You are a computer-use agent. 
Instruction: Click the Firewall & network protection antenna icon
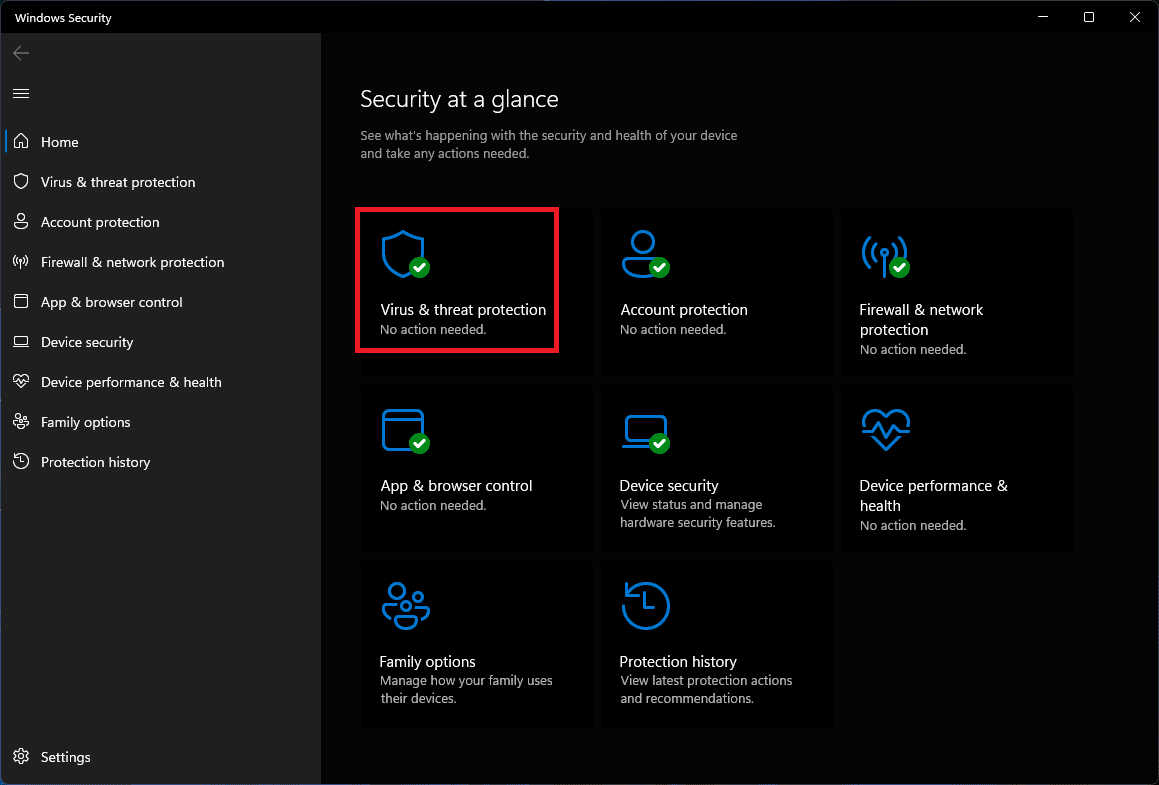883,254
